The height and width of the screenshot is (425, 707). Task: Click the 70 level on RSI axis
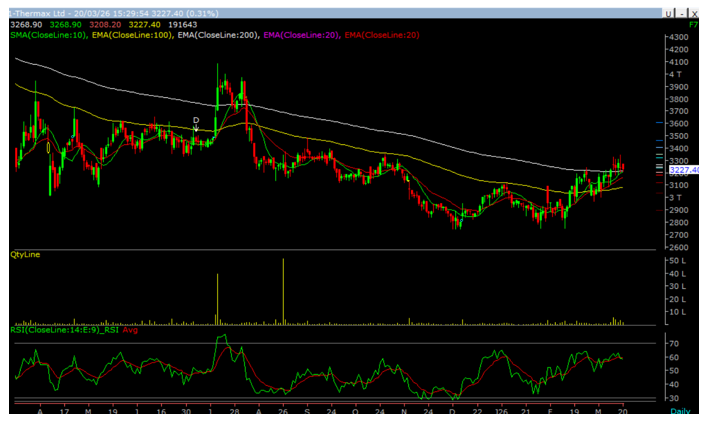click(x=674, y=343)
